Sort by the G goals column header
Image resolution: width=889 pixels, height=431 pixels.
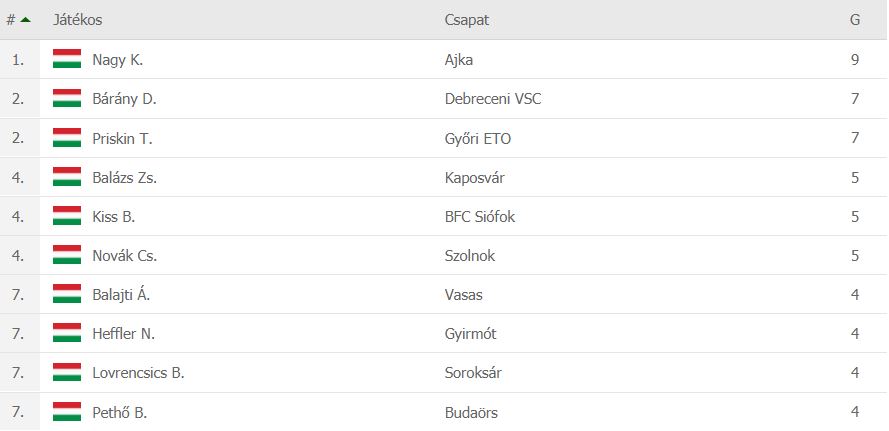(x=854, y=20)
